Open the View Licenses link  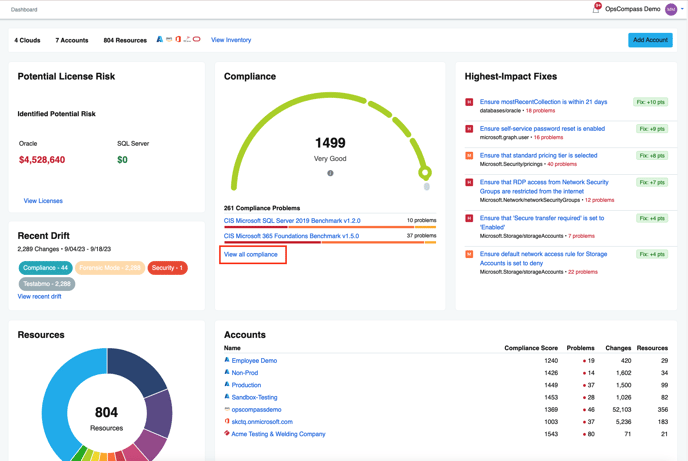pyautogui.click(x=43, y=201)
